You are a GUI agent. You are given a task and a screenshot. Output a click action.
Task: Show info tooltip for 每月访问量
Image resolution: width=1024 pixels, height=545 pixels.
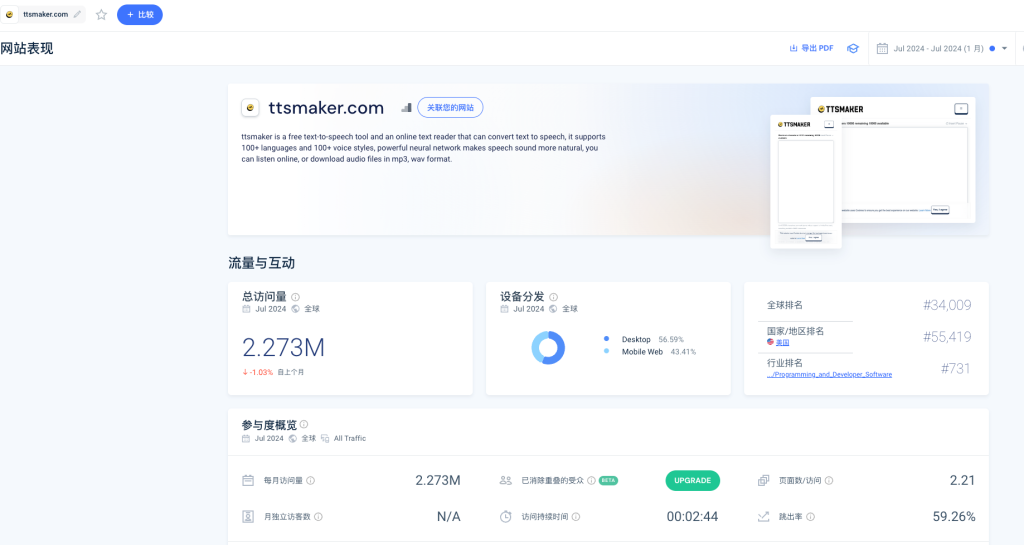pos(311,480)
